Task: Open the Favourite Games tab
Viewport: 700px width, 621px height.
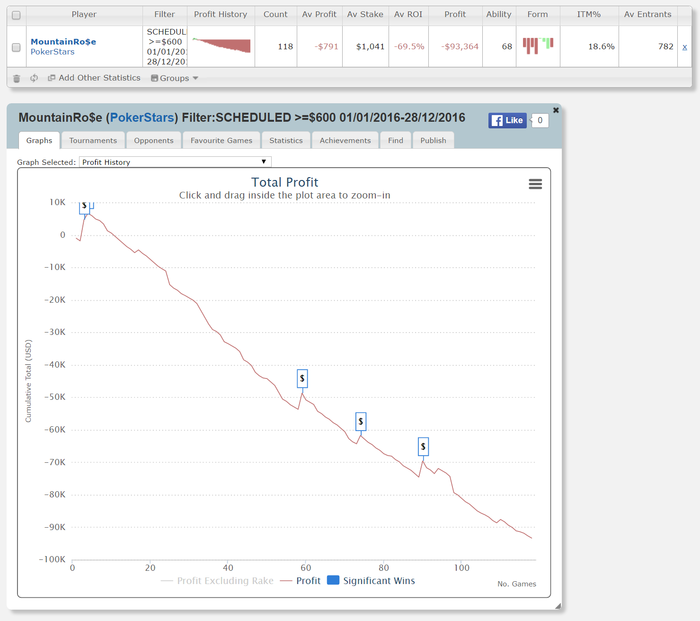Action: click(x=221, y=140)
